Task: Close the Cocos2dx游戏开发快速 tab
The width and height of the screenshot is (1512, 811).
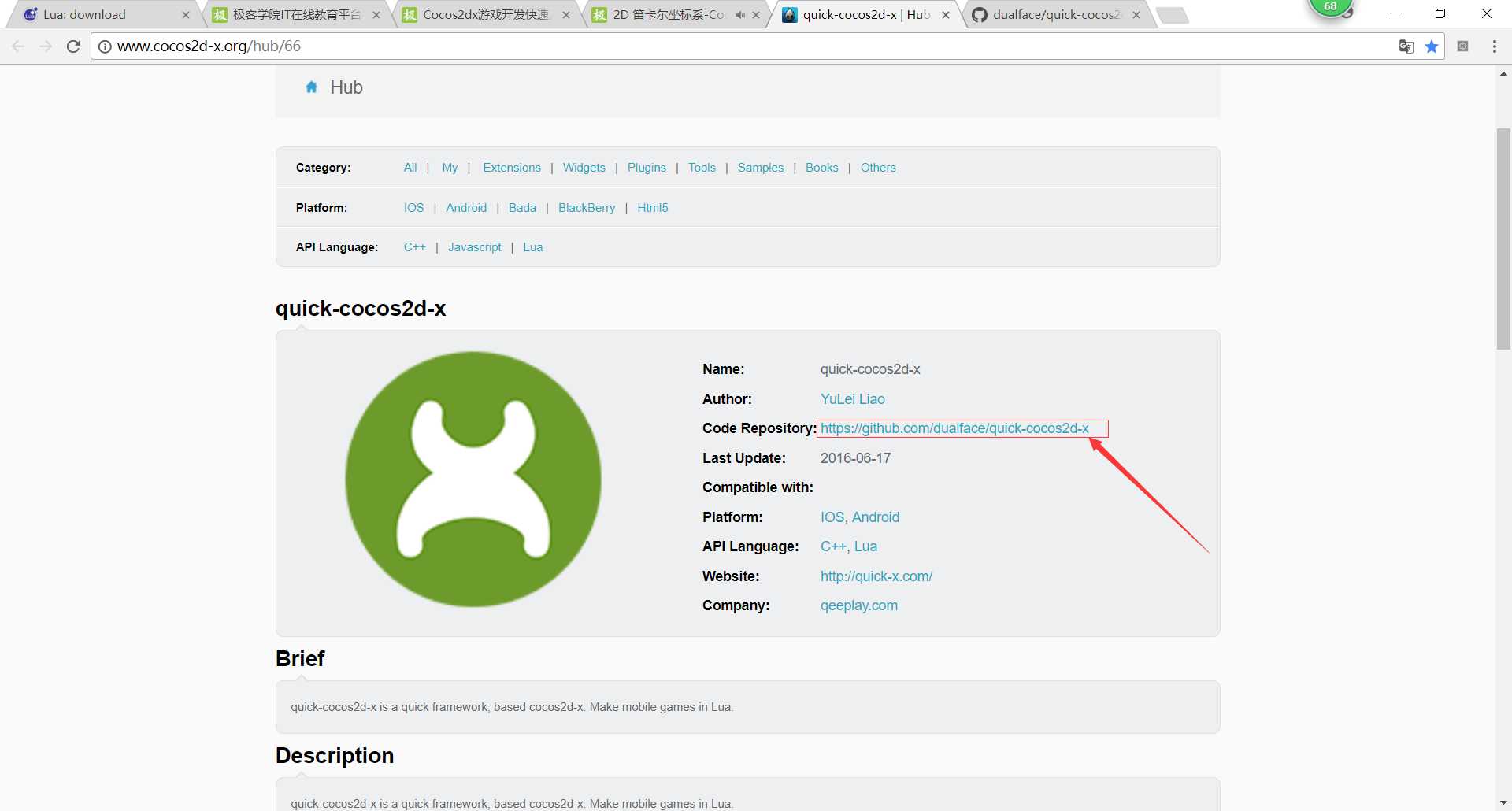Action: click(566, 15)
